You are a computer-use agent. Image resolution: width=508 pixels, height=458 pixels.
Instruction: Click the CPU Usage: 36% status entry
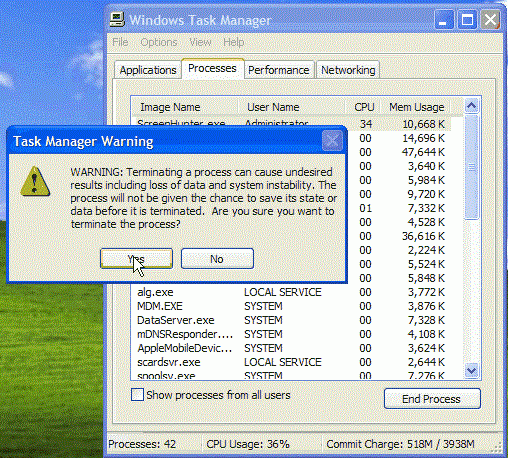tap(248, 444)
